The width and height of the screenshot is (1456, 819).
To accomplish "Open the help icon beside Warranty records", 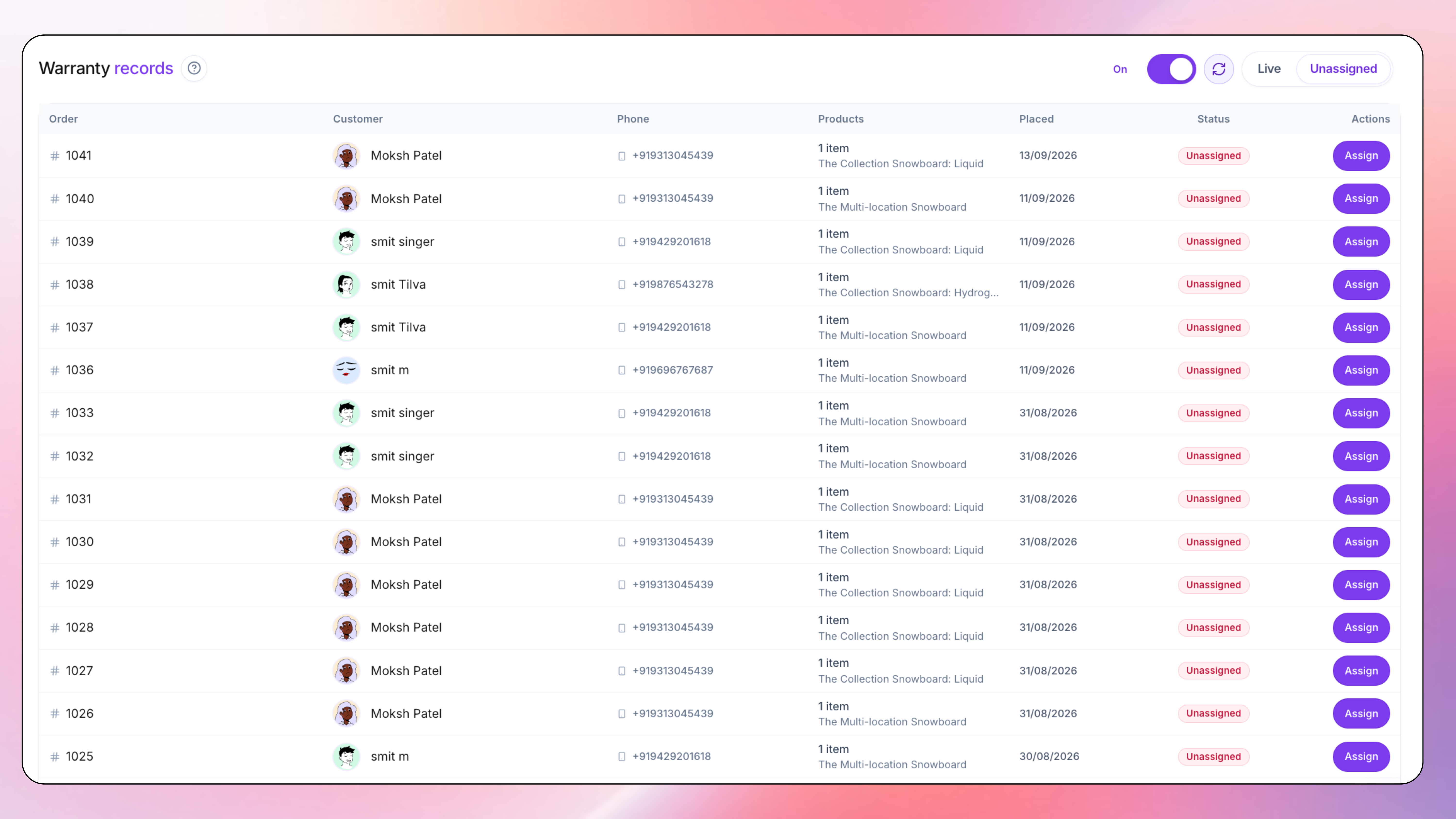I will coord(194,68).
